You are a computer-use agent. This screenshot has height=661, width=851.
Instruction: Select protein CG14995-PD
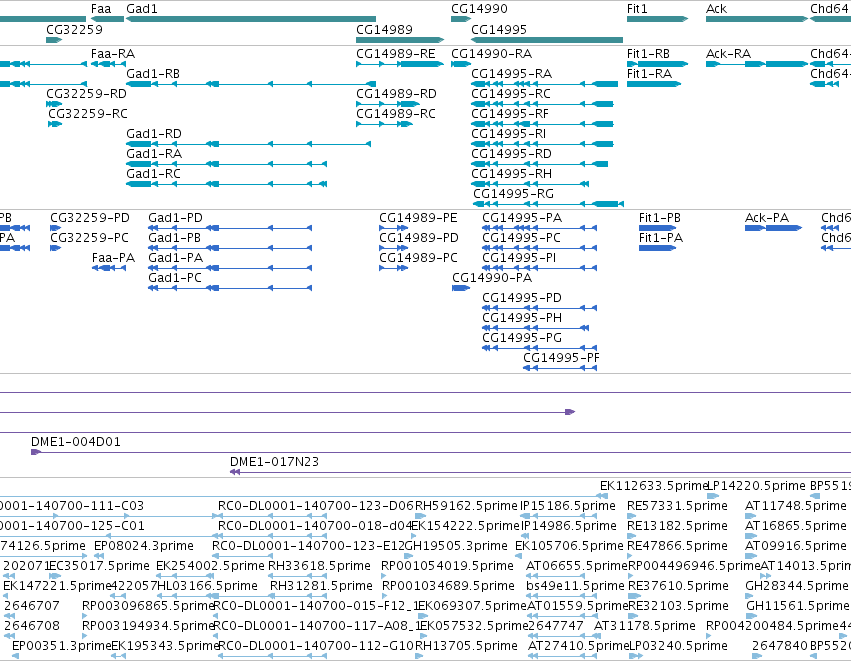point(539,308)
